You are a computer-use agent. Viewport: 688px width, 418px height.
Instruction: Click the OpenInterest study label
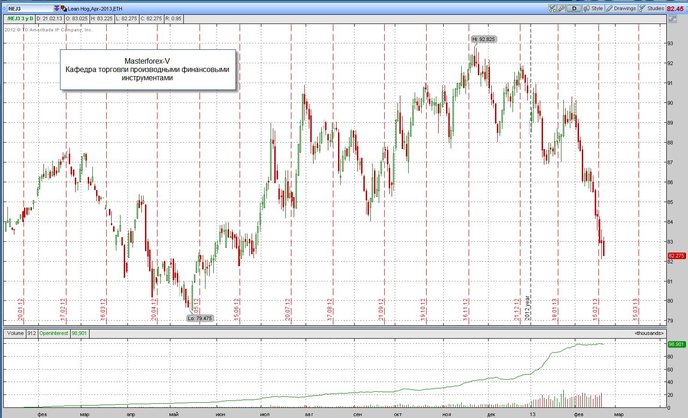(54, 333)
